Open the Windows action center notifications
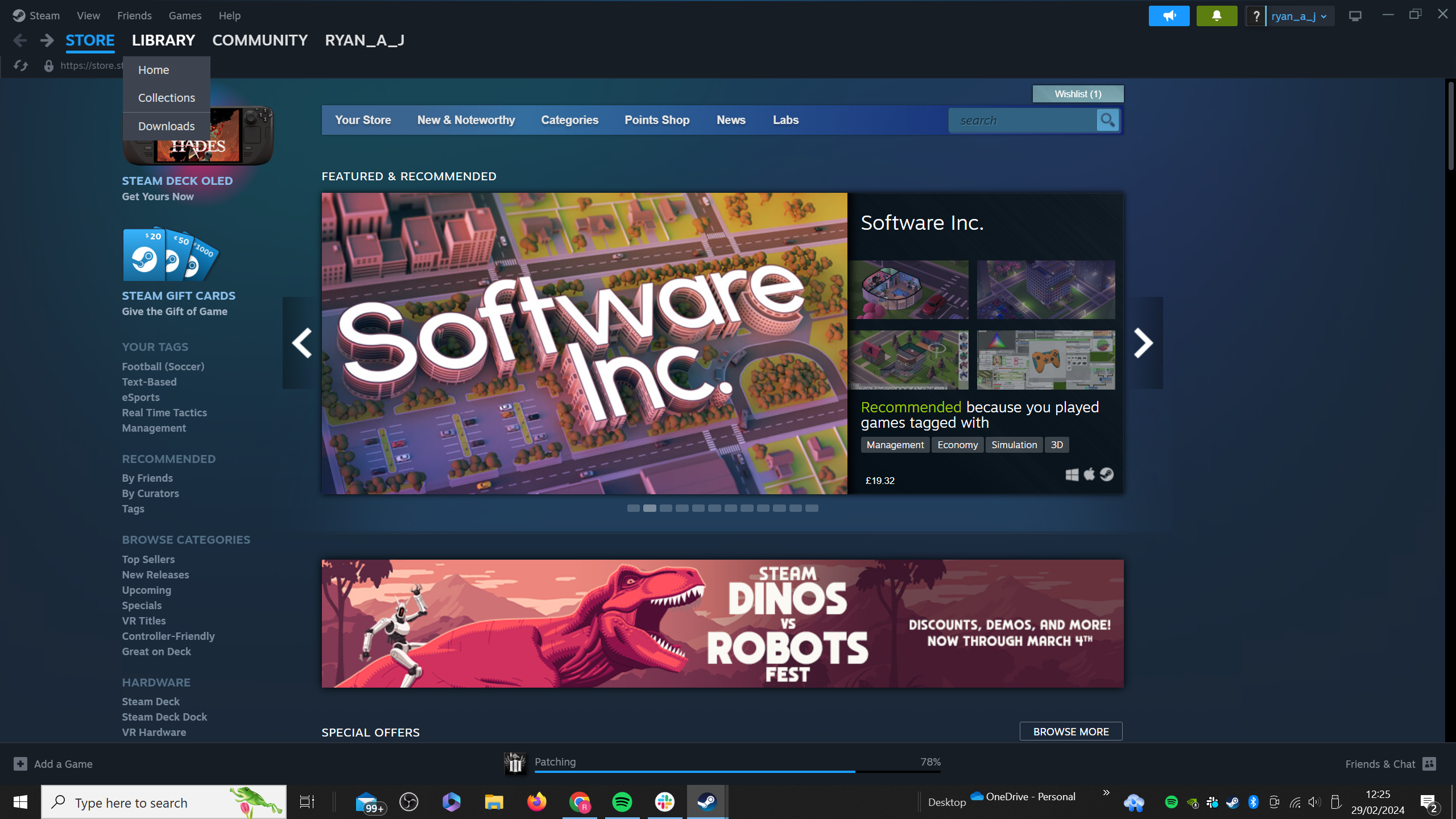 click(1430, 803)
